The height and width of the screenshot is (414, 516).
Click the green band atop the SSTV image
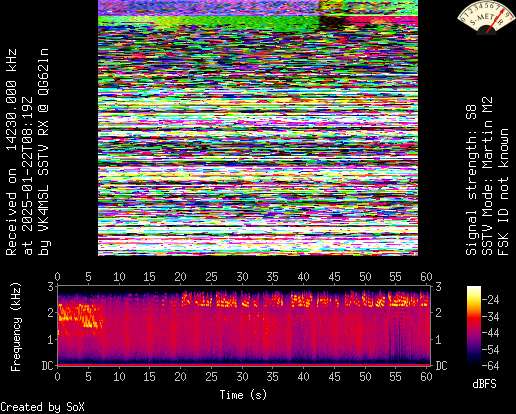click(209, 22)
